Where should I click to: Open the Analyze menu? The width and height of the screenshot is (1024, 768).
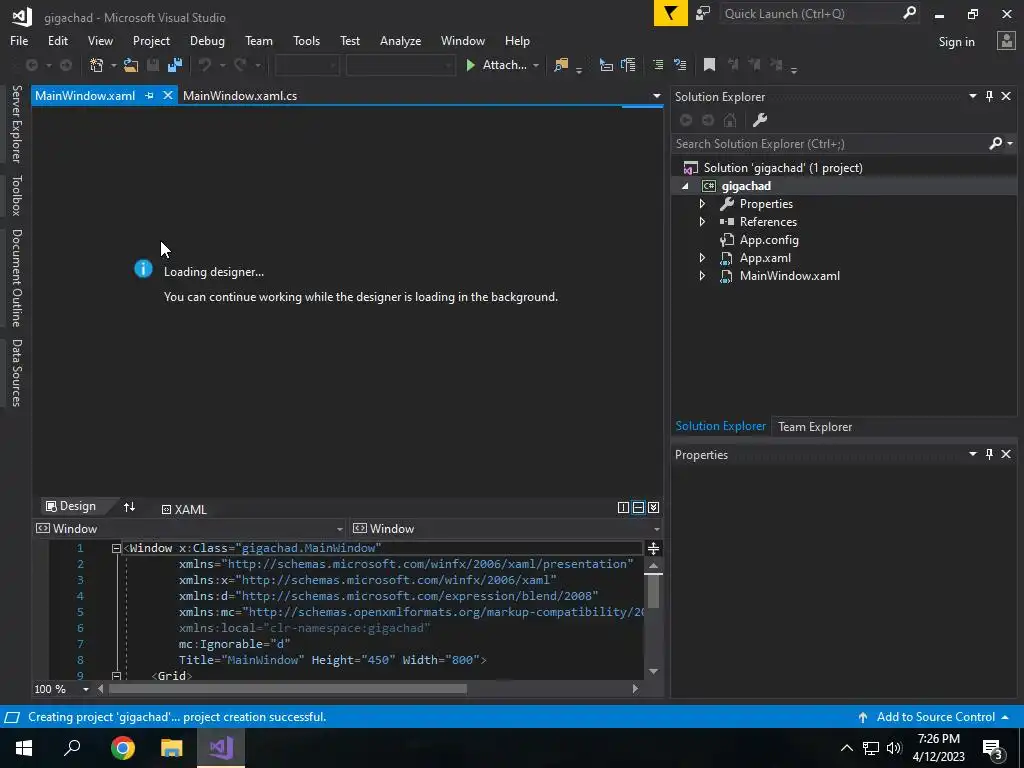pos(400,40)
